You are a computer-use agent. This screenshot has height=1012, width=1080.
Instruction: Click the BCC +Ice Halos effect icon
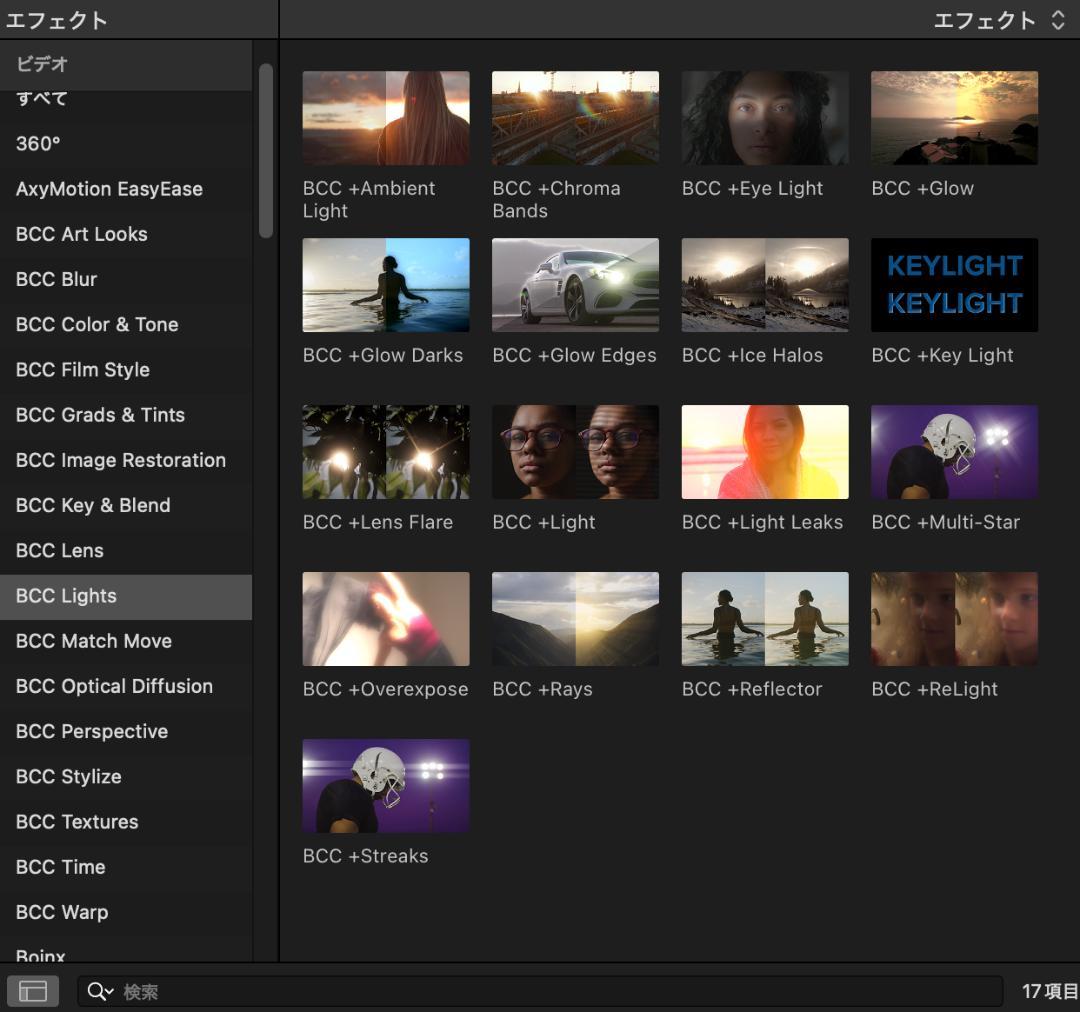coord(765,285)
